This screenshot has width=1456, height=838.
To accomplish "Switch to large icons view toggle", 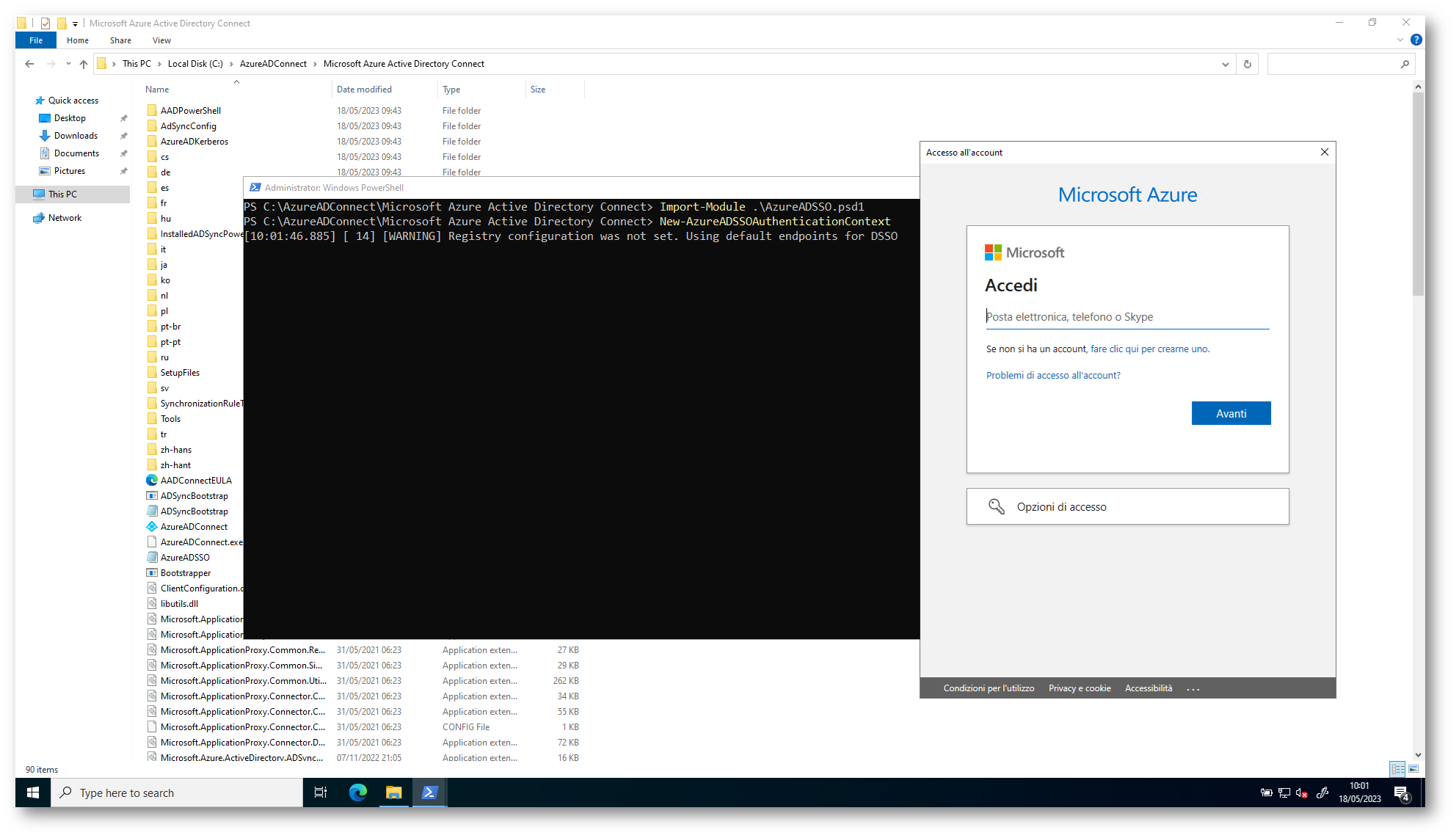I will pos(1413,769).
